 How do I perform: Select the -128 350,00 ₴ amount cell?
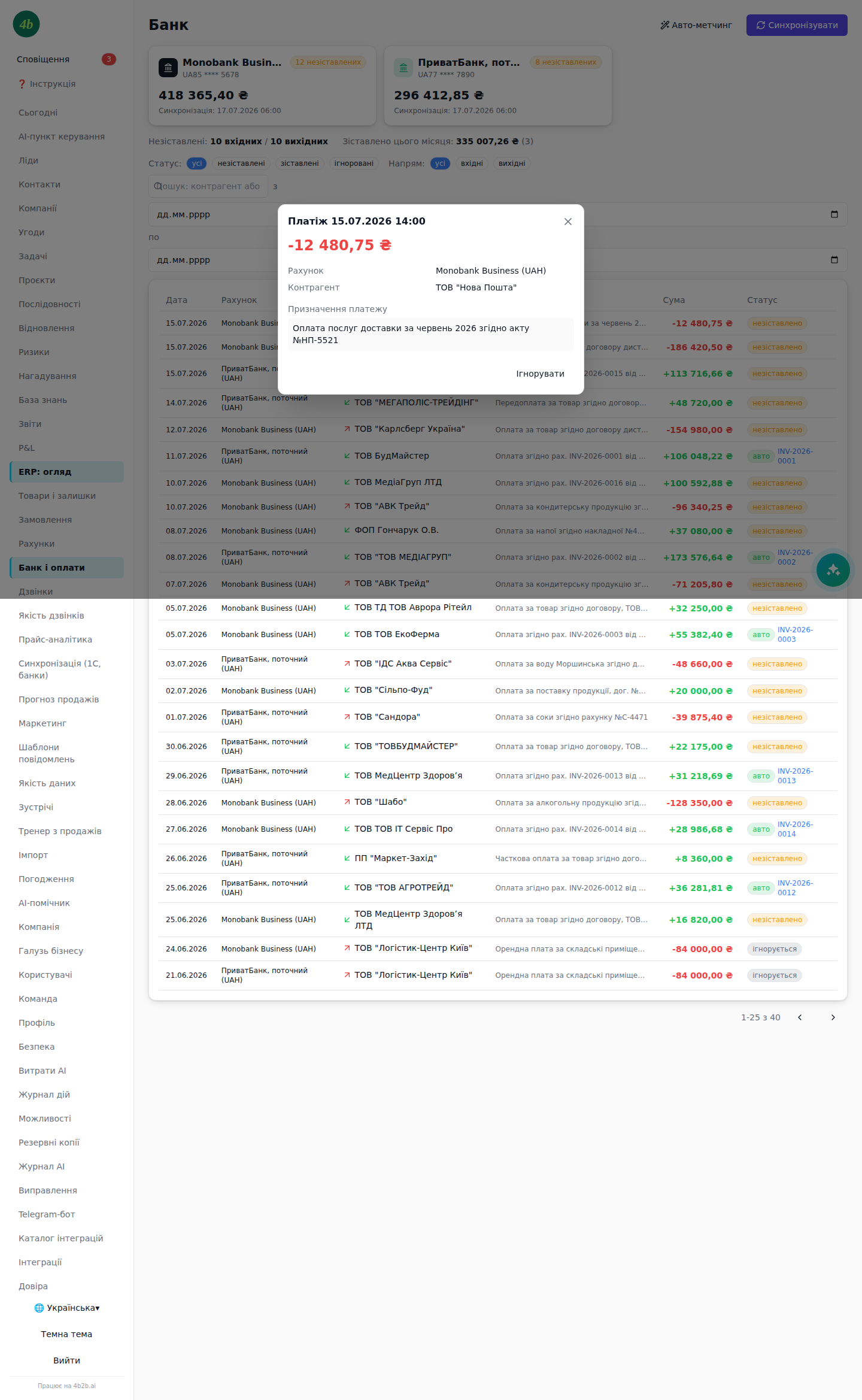(699, 803)
